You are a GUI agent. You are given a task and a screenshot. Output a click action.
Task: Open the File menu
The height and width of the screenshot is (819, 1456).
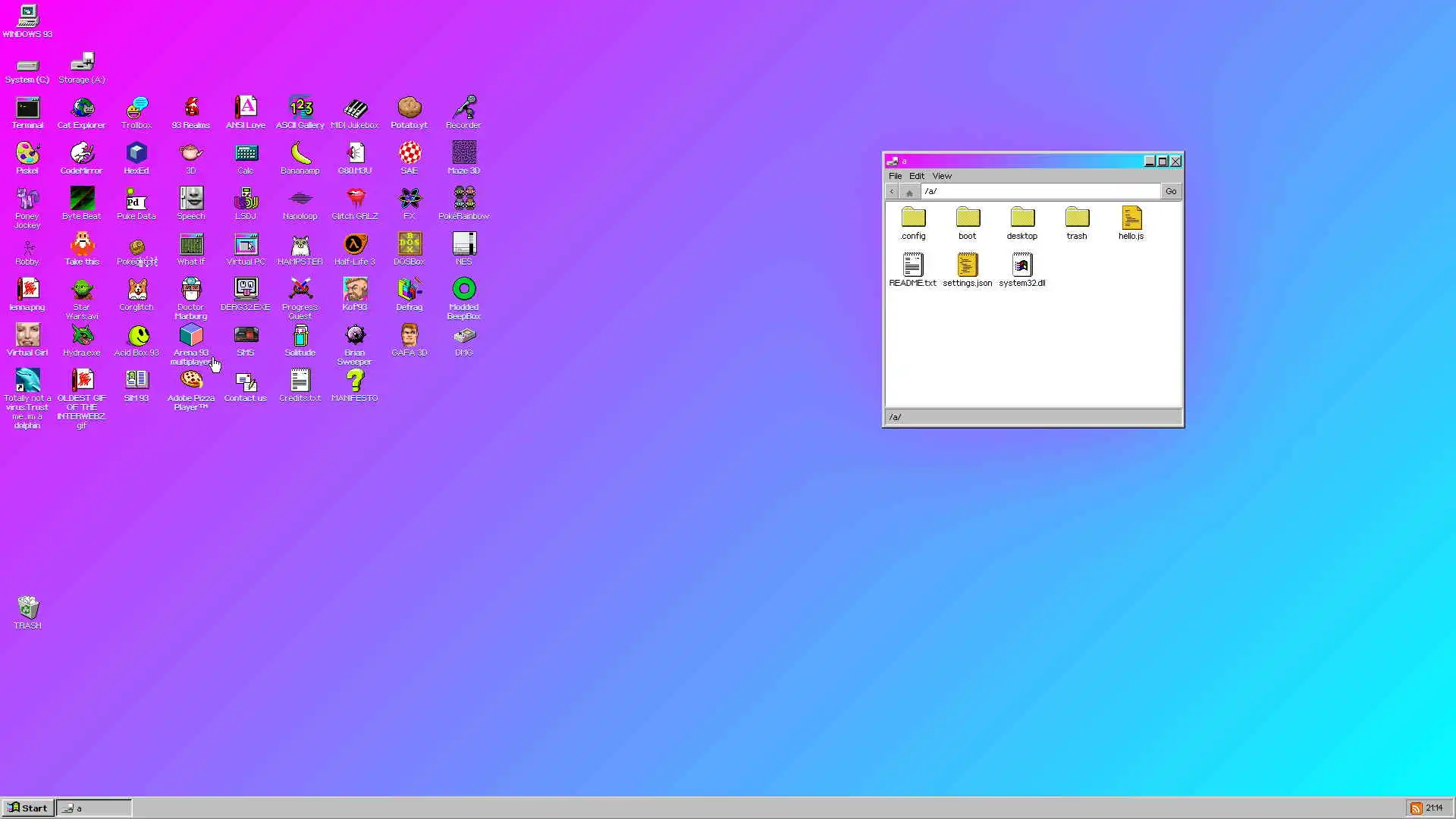[895, 176]
